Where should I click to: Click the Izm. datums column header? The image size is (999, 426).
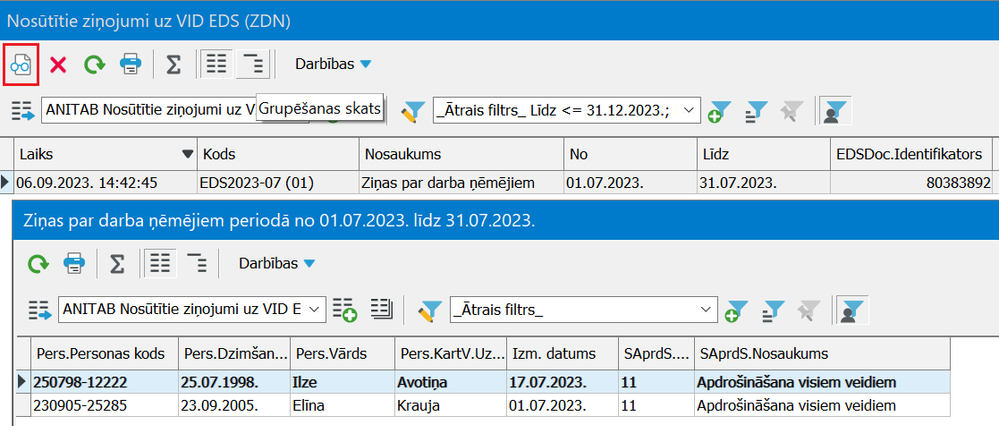563,353
